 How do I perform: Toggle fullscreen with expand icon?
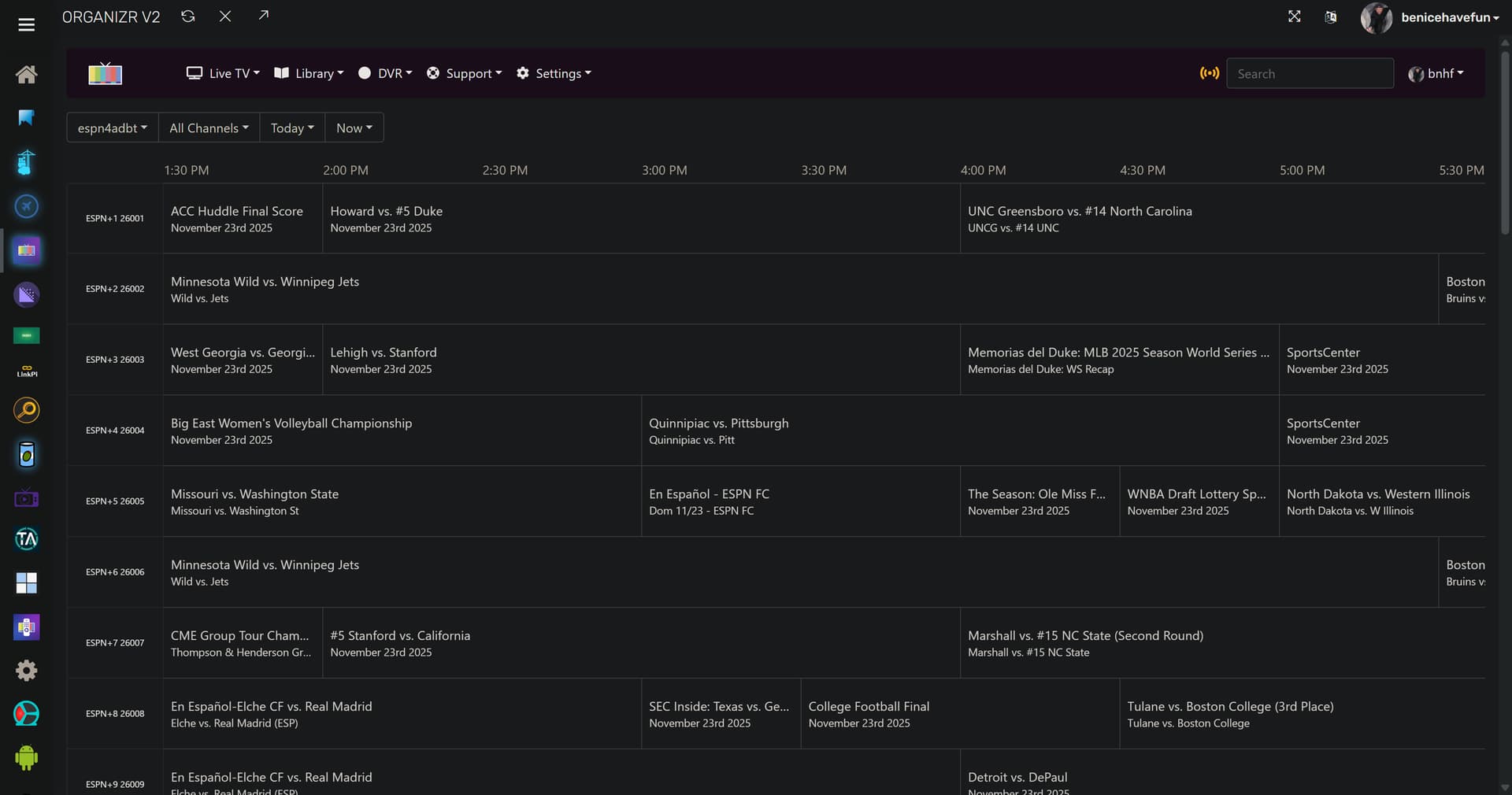coord(1294,17)
